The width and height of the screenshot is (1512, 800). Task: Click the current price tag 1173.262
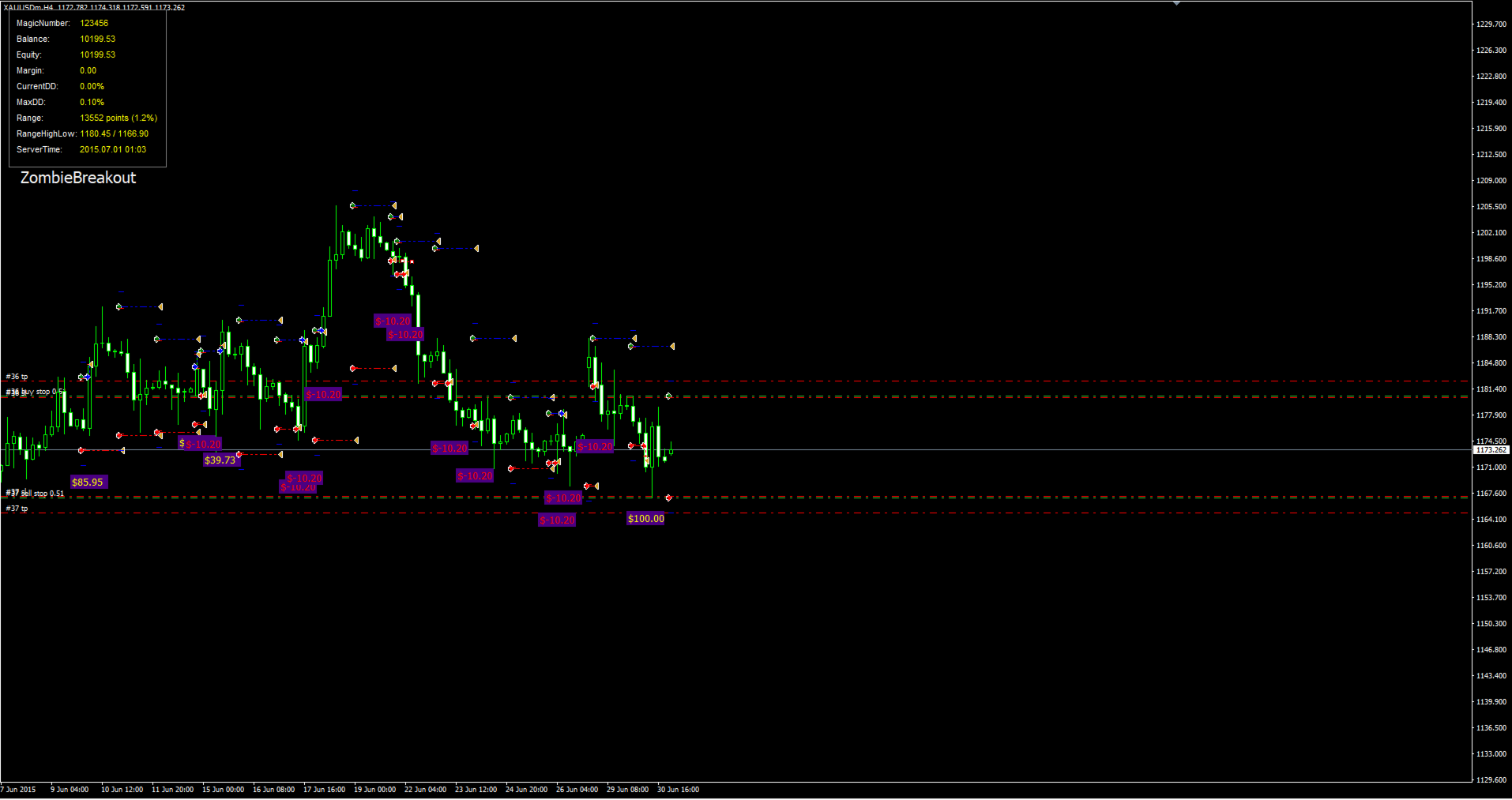pos(1491,449)
